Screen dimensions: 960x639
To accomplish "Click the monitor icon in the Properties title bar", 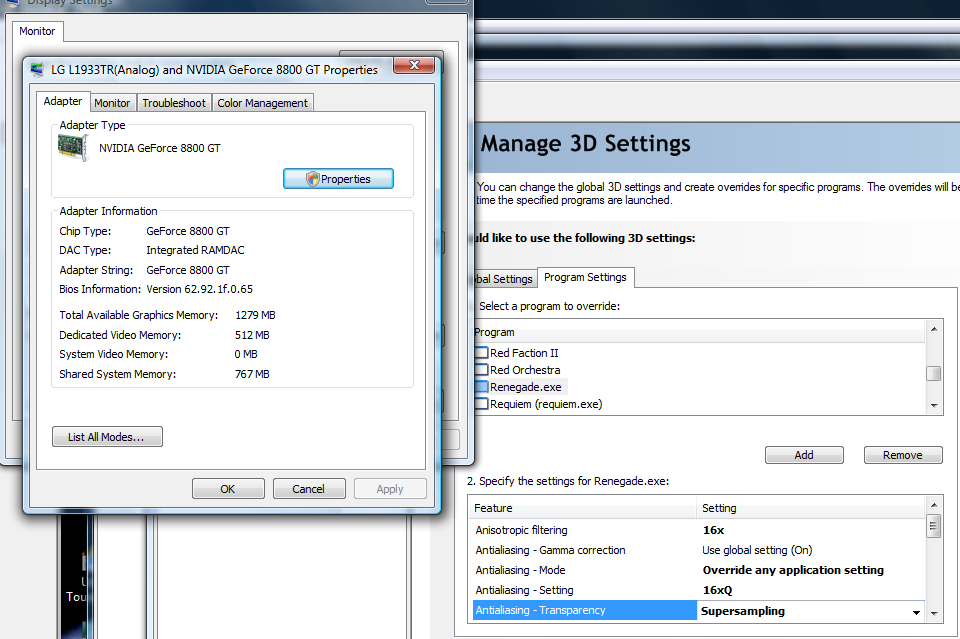I will tap(38, 70).
